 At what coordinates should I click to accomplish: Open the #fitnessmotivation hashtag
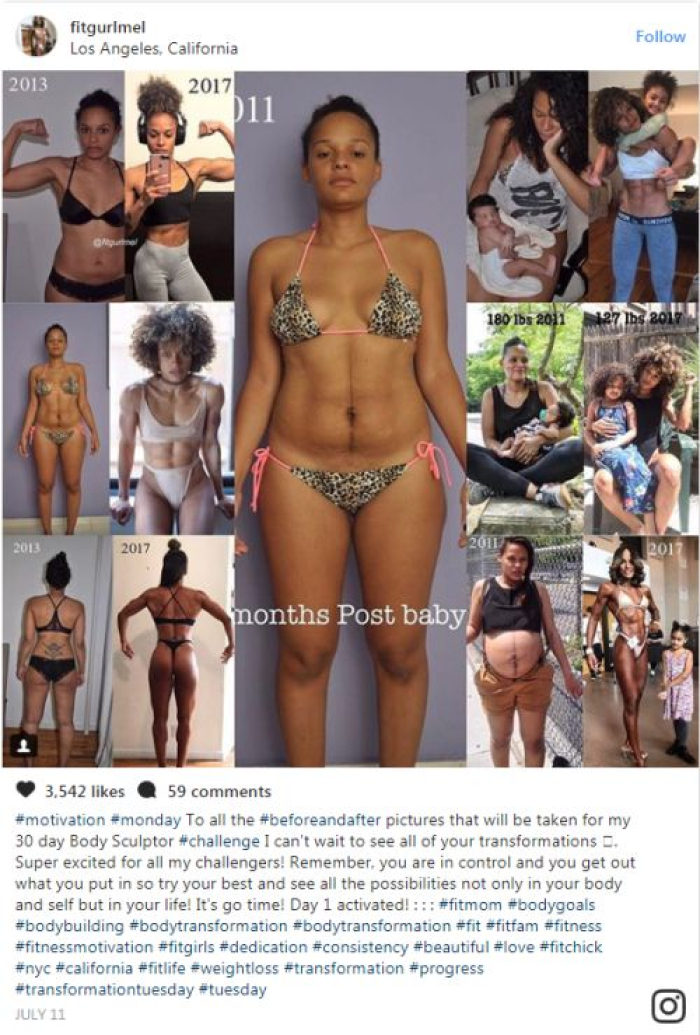point(84,947)
